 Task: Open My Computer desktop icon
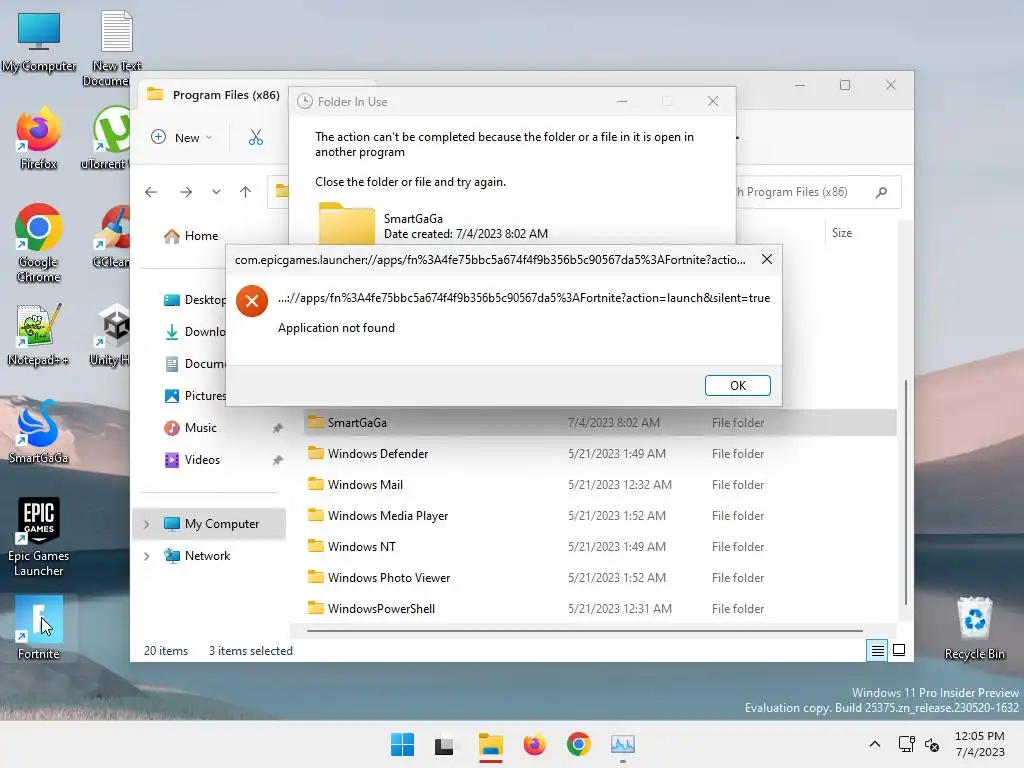coord(39,41)
